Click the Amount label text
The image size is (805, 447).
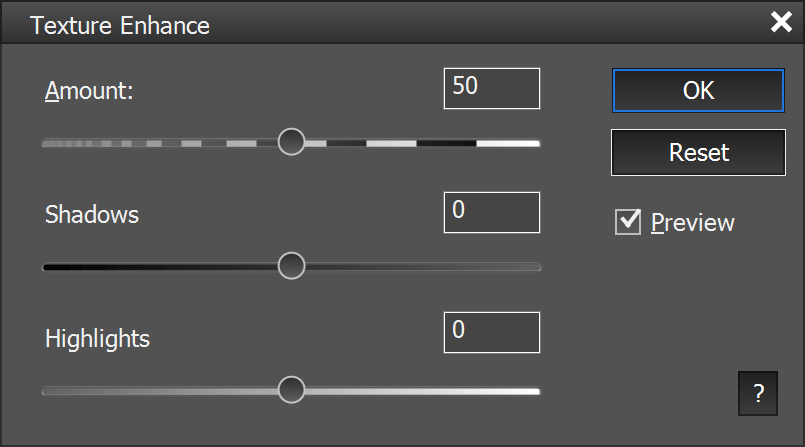(89, 92)
